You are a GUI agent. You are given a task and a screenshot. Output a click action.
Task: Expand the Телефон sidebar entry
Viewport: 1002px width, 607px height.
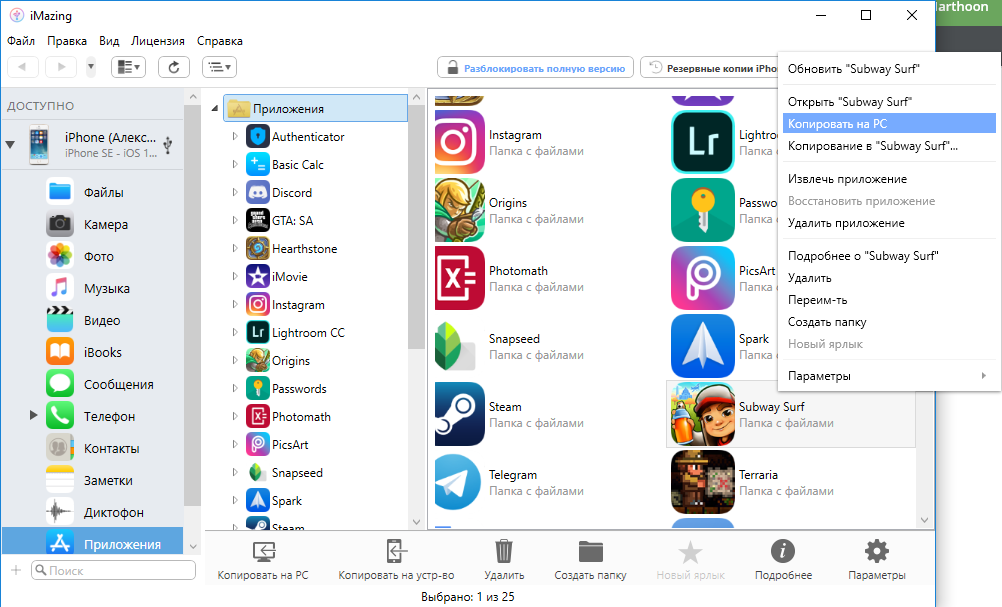tap(33, 415)
